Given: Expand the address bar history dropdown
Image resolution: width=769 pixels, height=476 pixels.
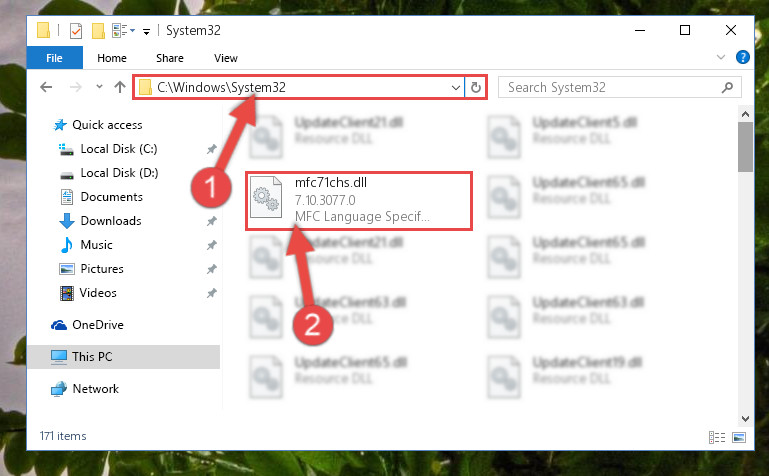Looking at the screenshot, I should pyautogui.click(x=456, y=88).
